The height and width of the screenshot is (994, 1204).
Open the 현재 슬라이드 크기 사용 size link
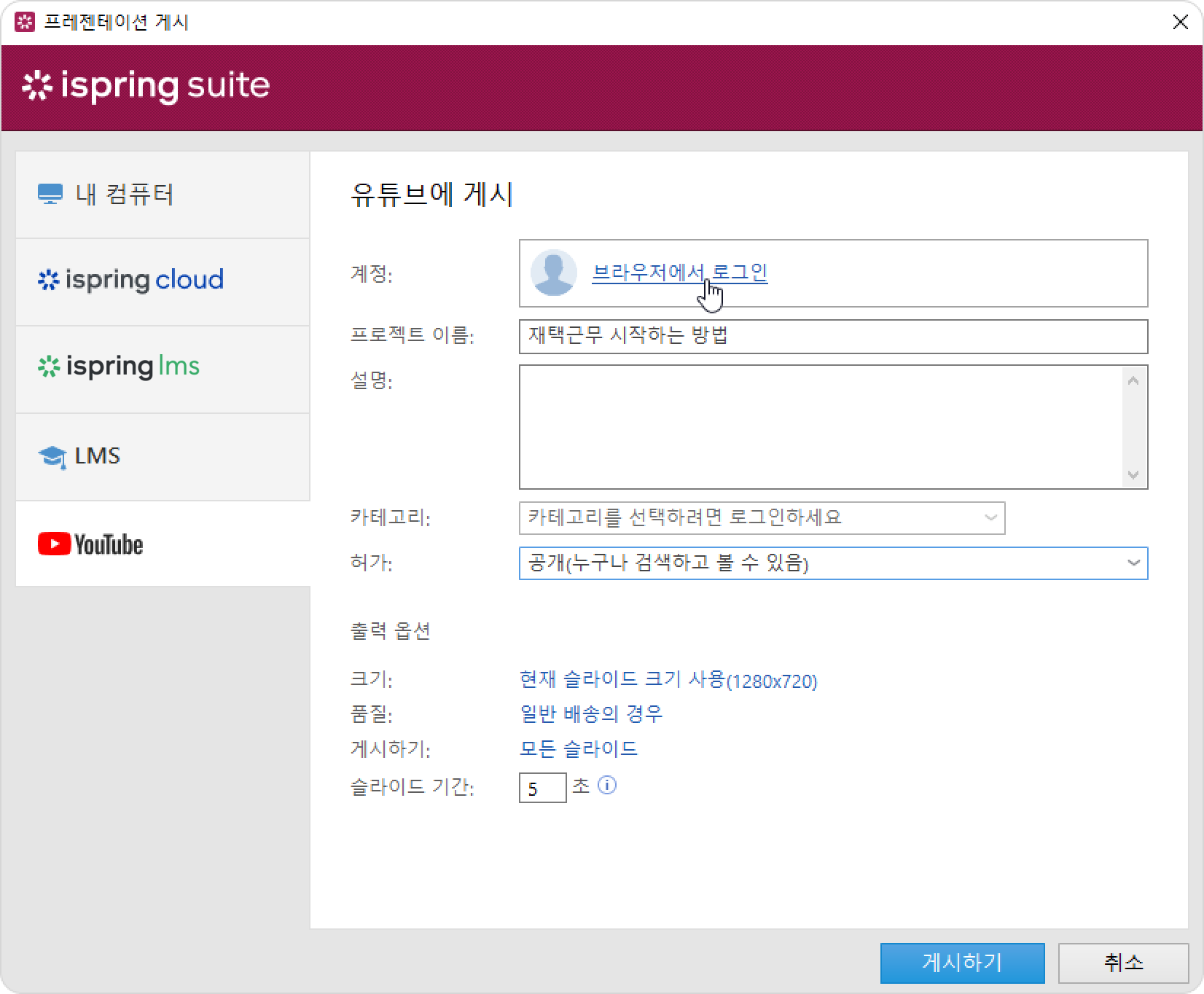(668, 680)
